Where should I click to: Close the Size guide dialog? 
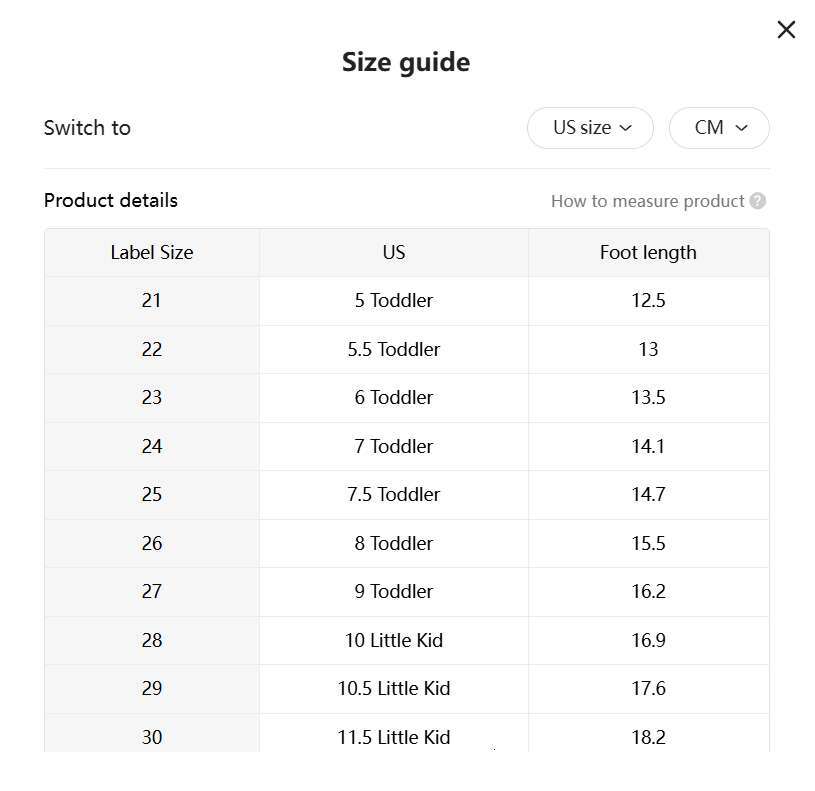pyautogui.click(x=786, y=30)
